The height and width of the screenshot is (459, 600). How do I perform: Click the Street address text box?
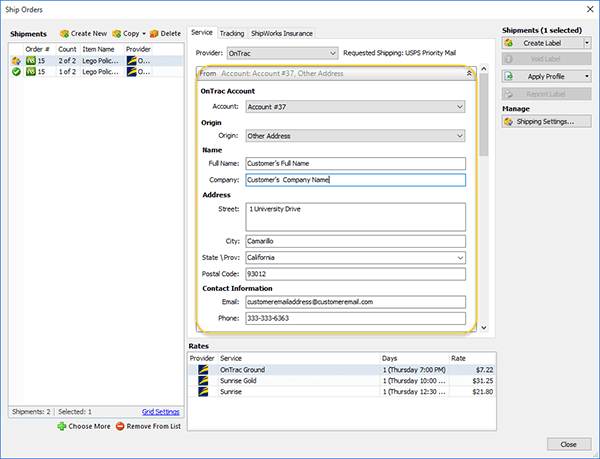[355, 217]
